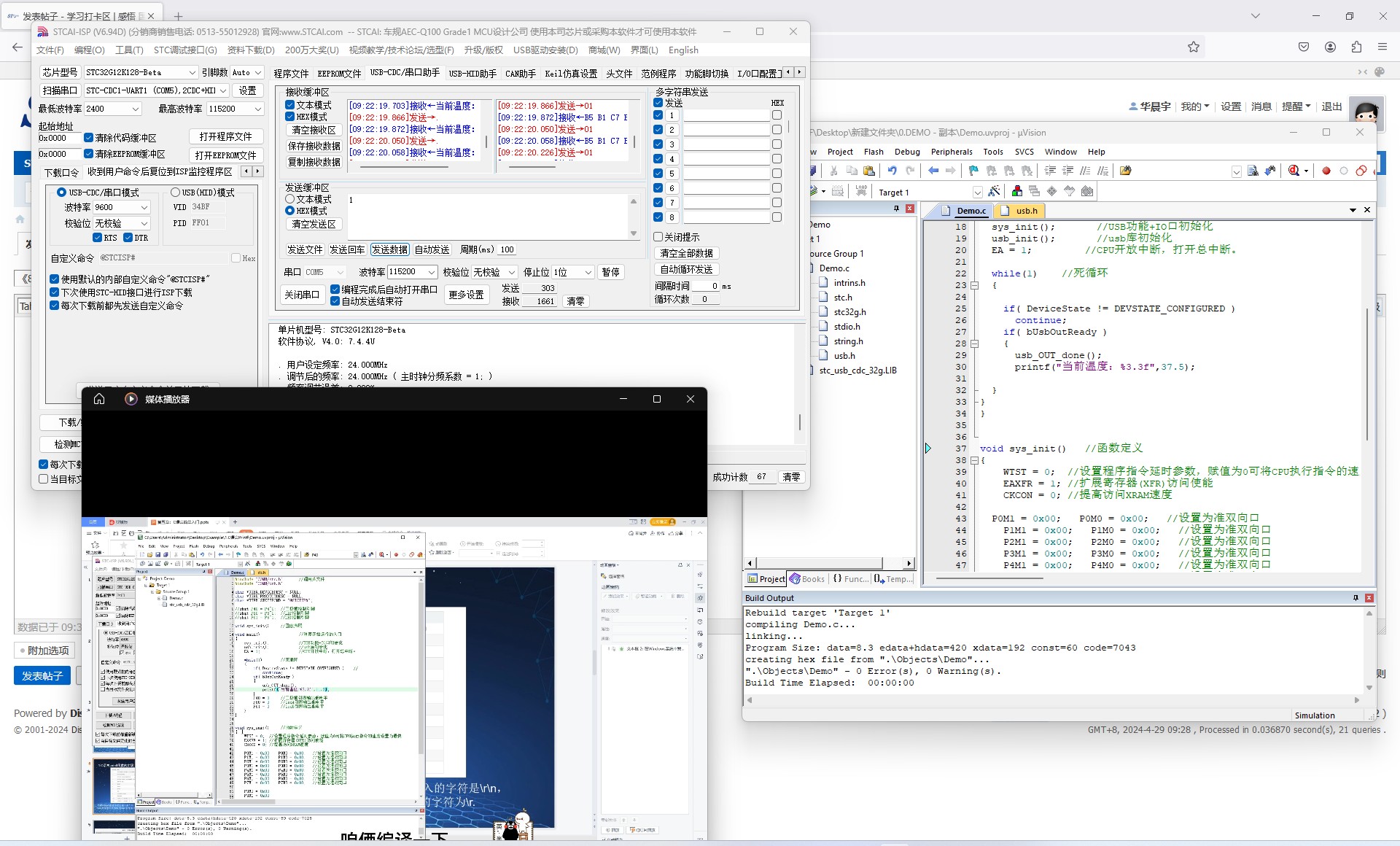Click Open Document folder icon in µVision
Screen dimensions: 1400x846
point(1126,171)
